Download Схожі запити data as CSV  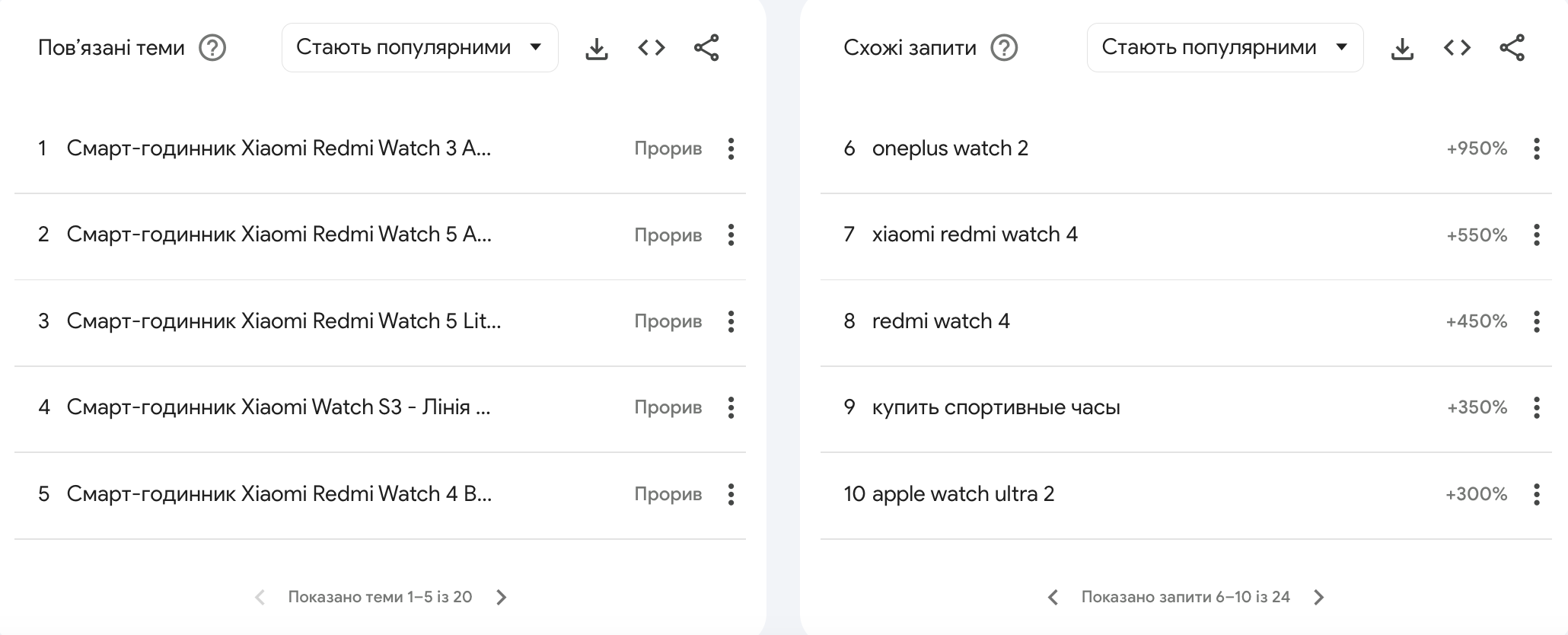pos(1402,48)
